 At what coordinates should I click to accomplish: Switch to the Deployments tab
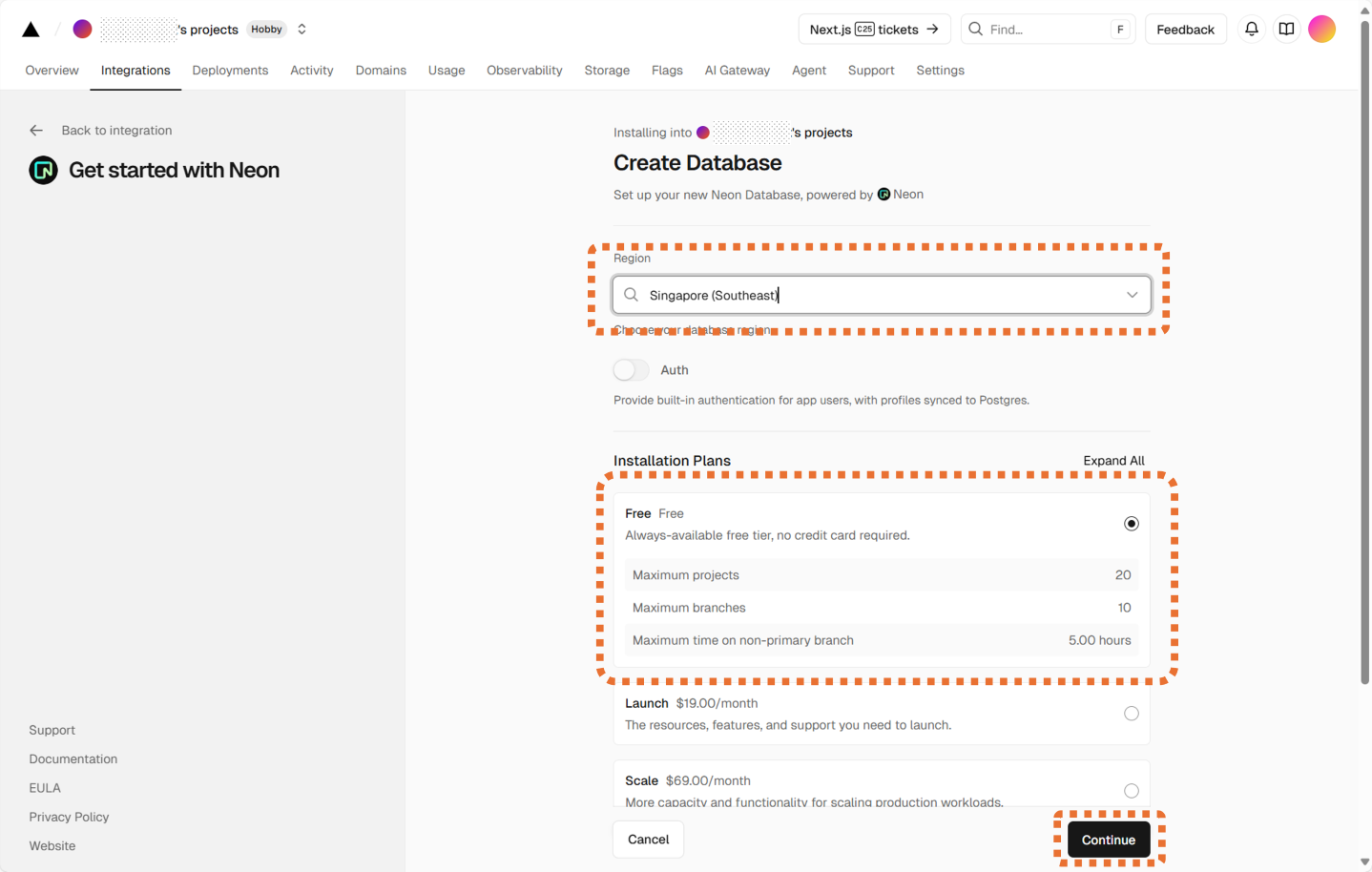(x=230, y=71)
